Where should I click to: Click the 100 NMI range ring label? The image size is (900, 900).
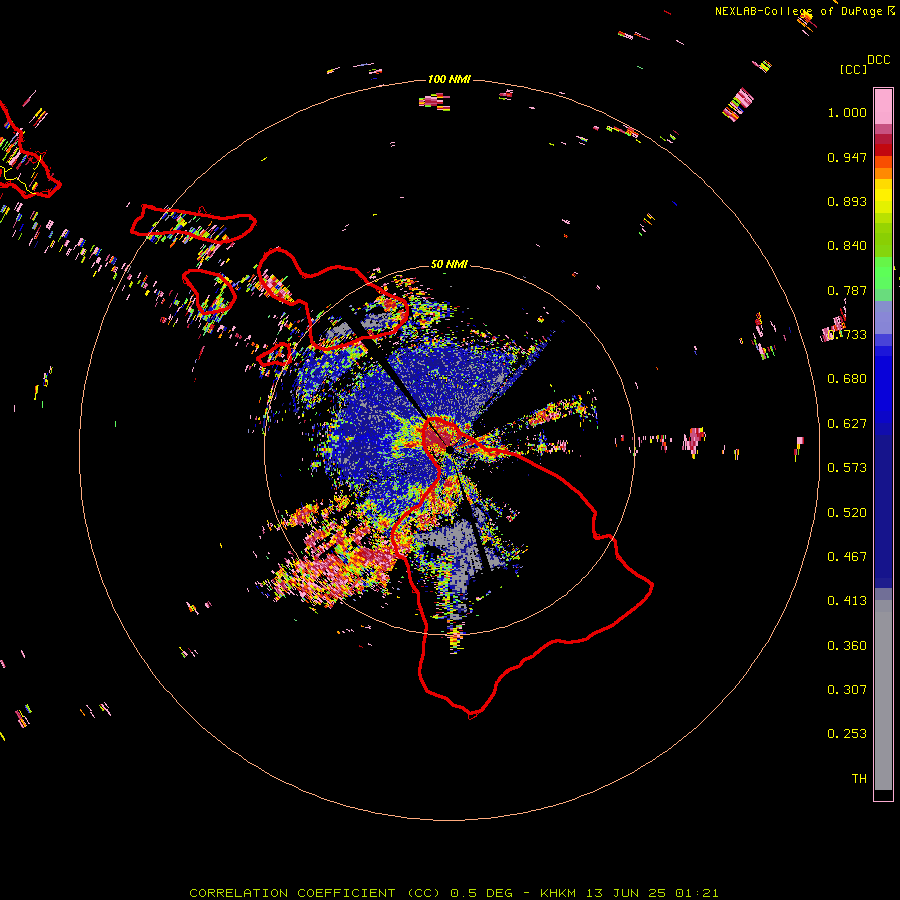[449, 79]
